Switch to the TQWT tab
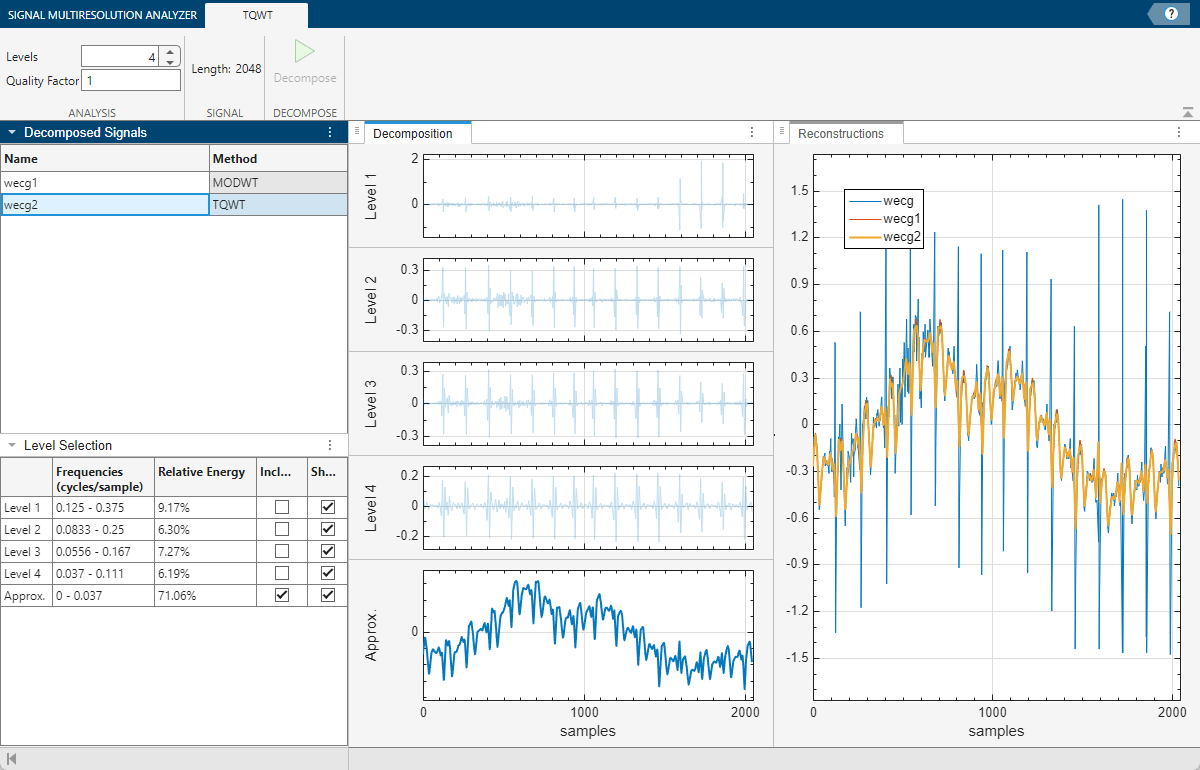 [255, 15]
